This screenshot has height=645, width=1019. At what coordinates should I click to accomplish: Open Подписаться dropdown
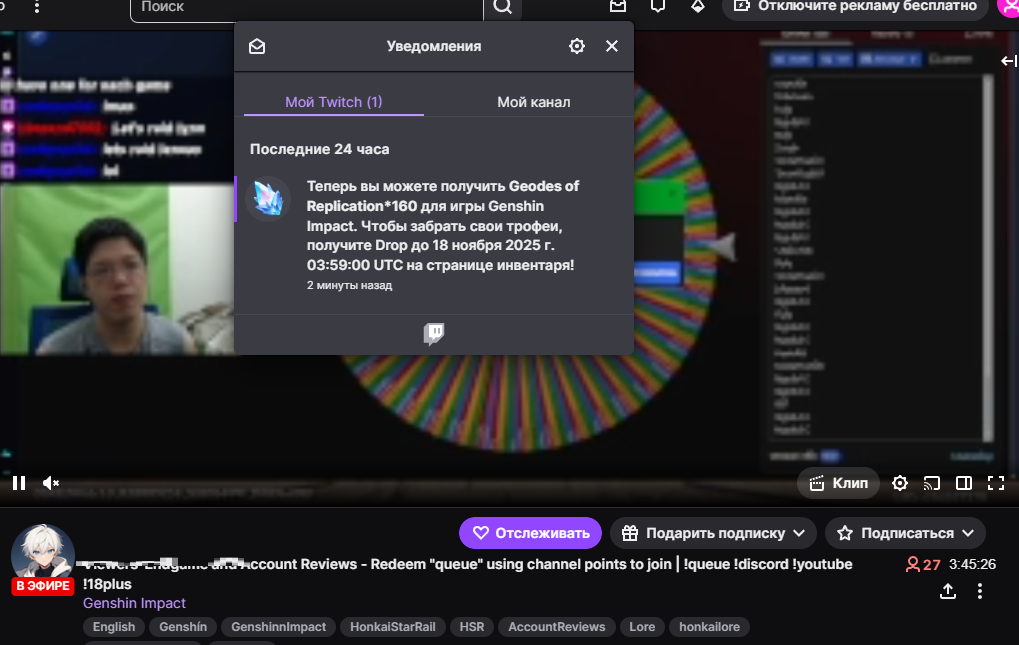coord(905,533)
